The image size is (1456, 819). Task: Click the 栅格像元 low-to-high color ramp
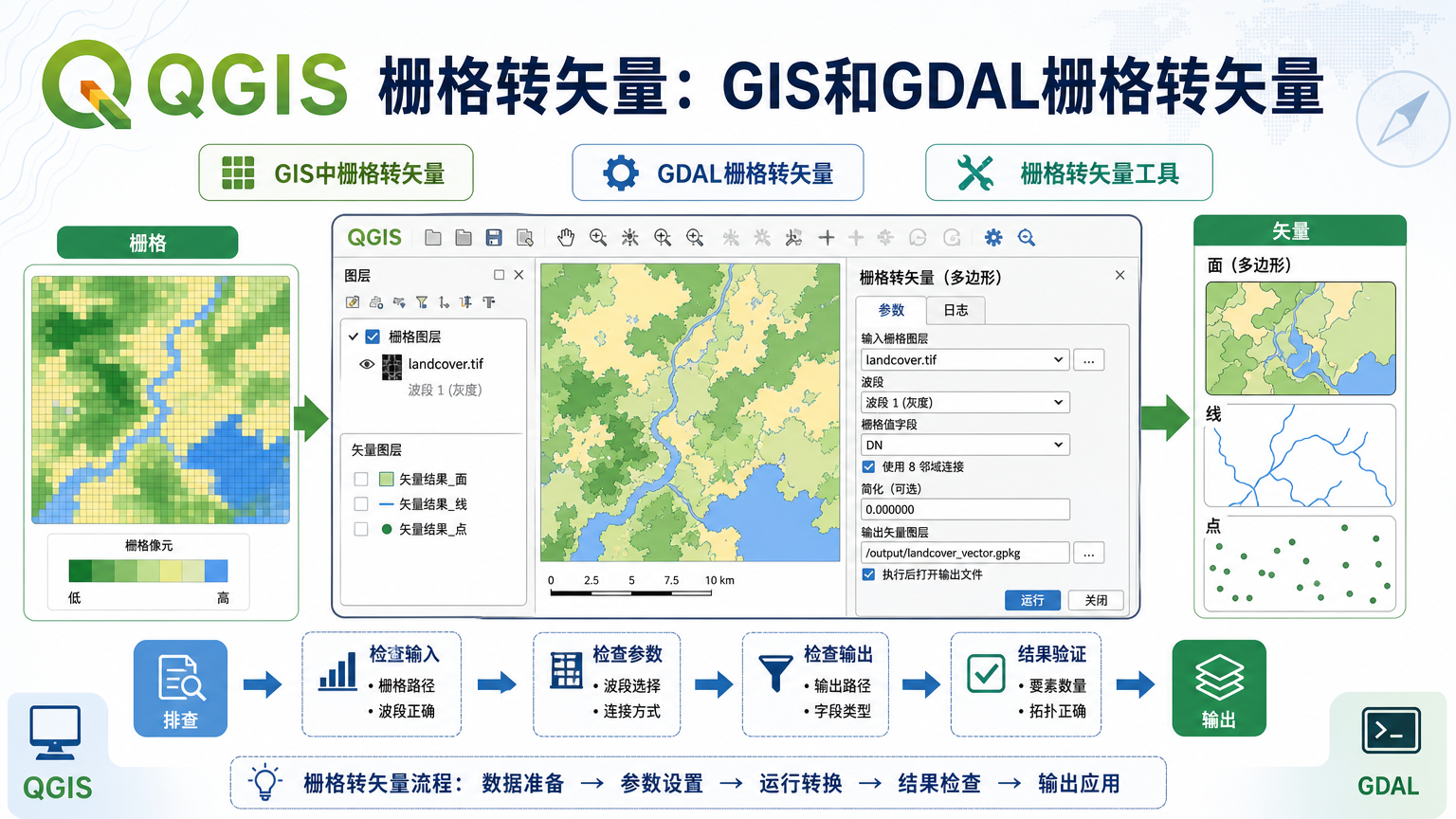(148, 571)
